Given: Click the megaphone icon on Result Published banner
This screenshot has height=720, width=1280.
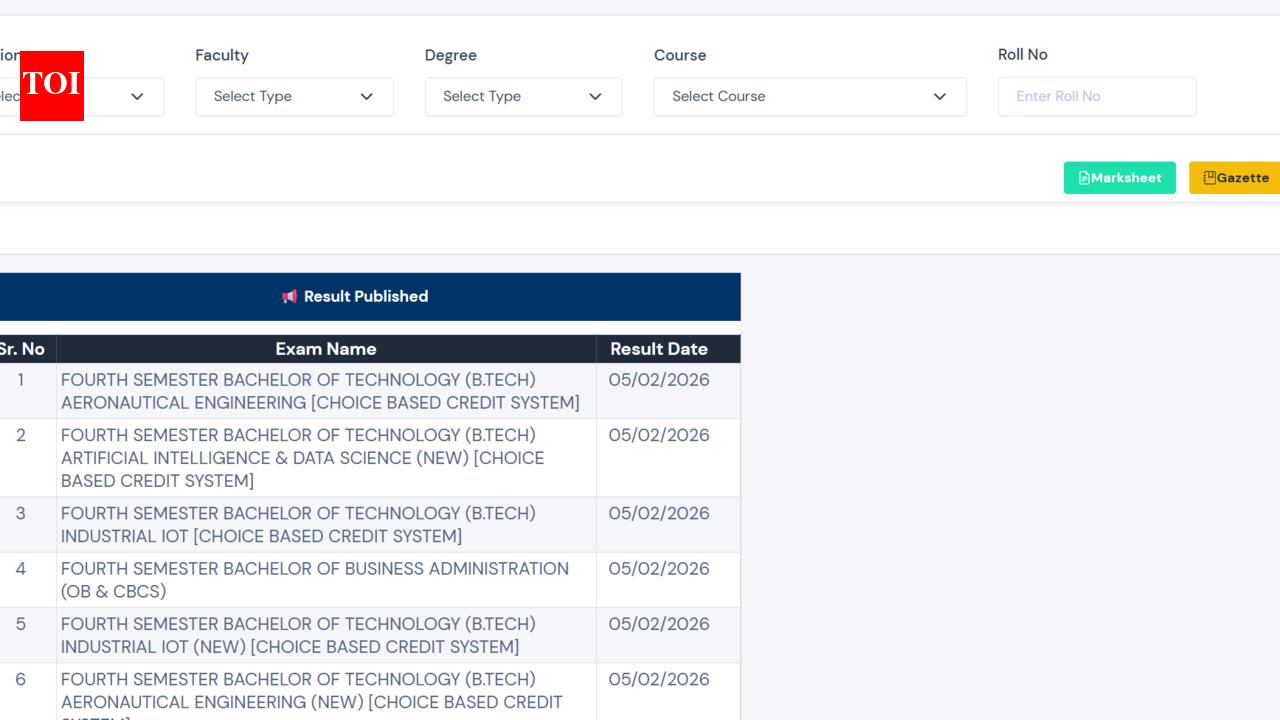Looking at the screenshot, I should click(x=290, y=296).
